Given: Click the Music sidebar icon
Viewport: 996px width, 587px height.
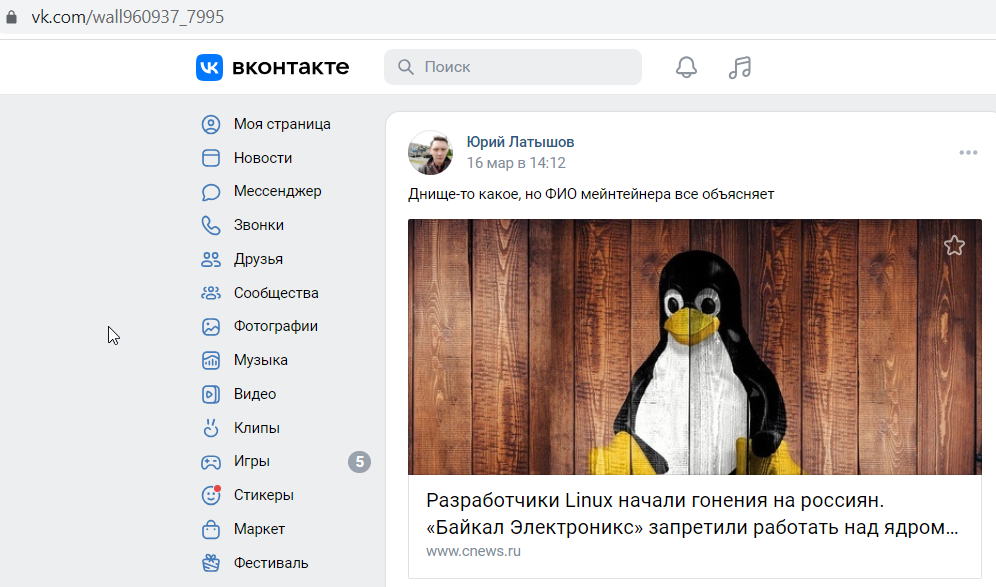Looking at the screenshot, I should pyautogui.click(x=211, y=360).
